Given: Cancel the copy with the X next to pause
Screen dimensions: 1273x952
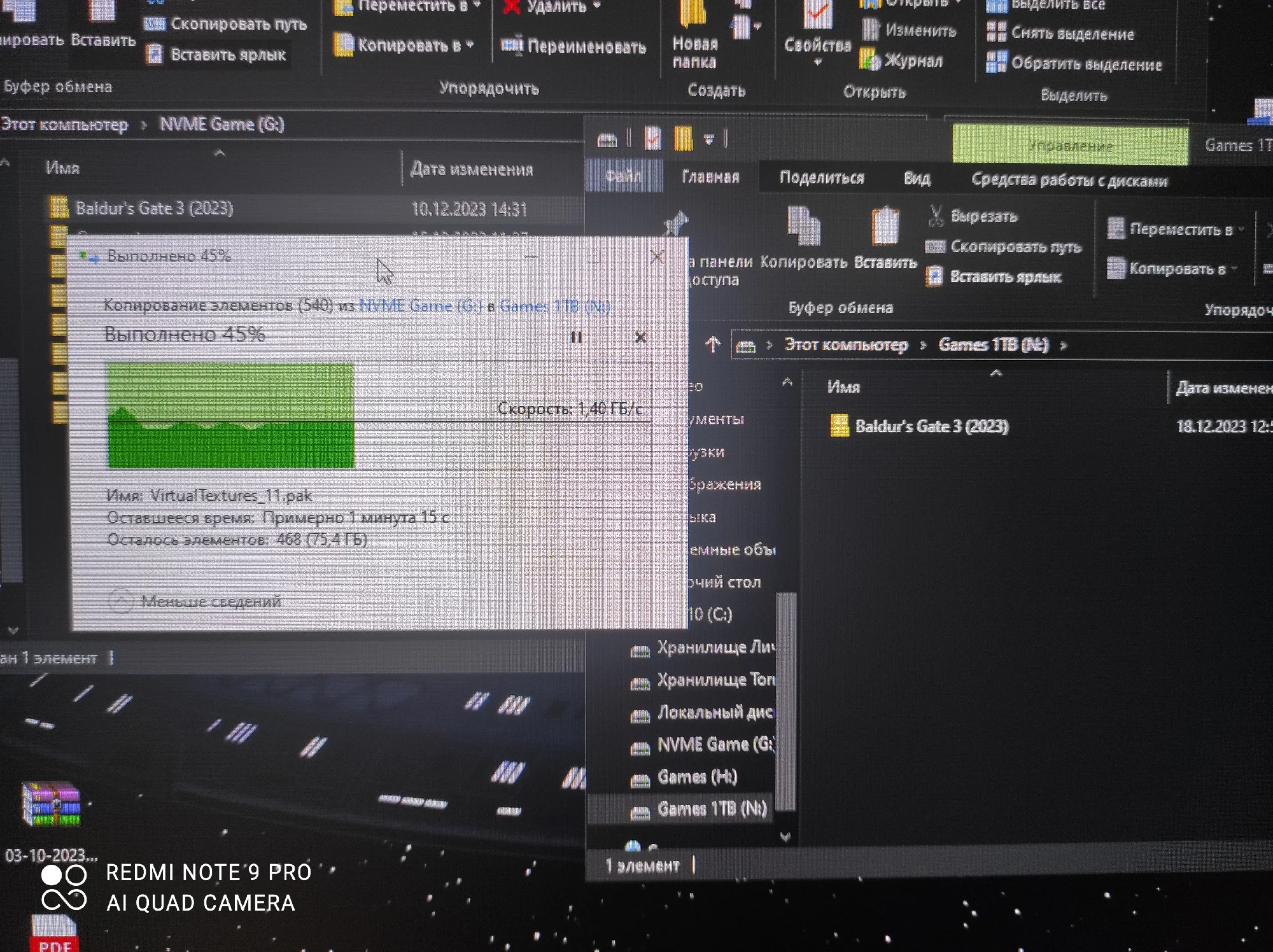Looking at the screenshot, I should pyautogui.click(x=640, y=337).
